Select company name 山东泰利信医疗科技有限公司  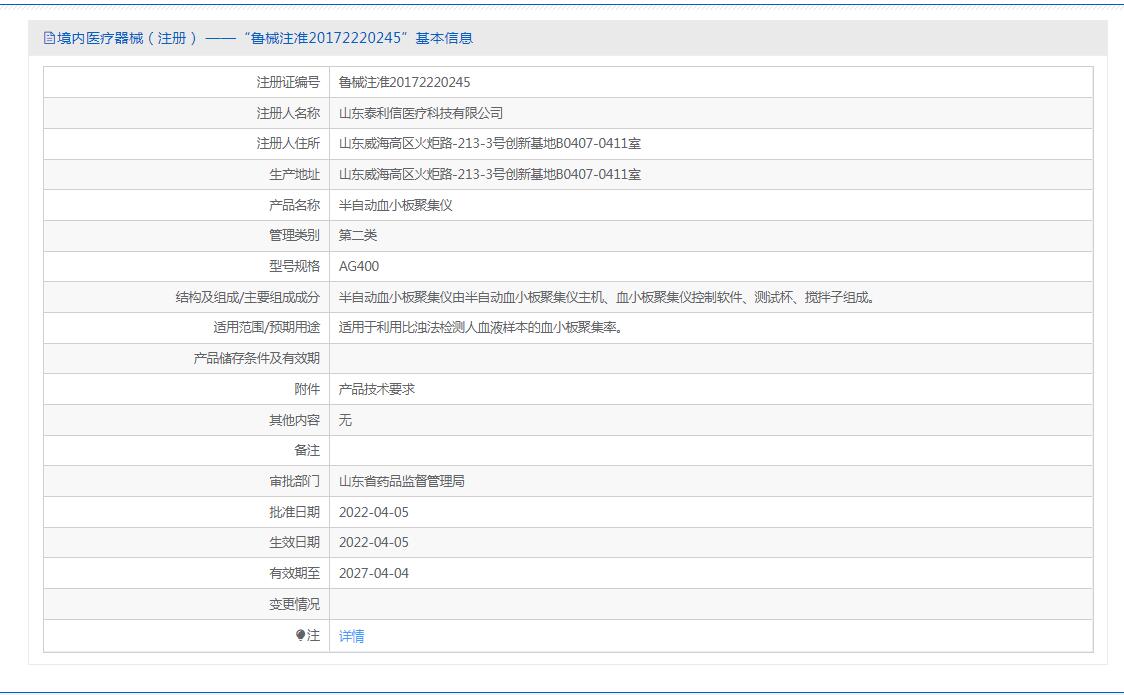(421, 113)
